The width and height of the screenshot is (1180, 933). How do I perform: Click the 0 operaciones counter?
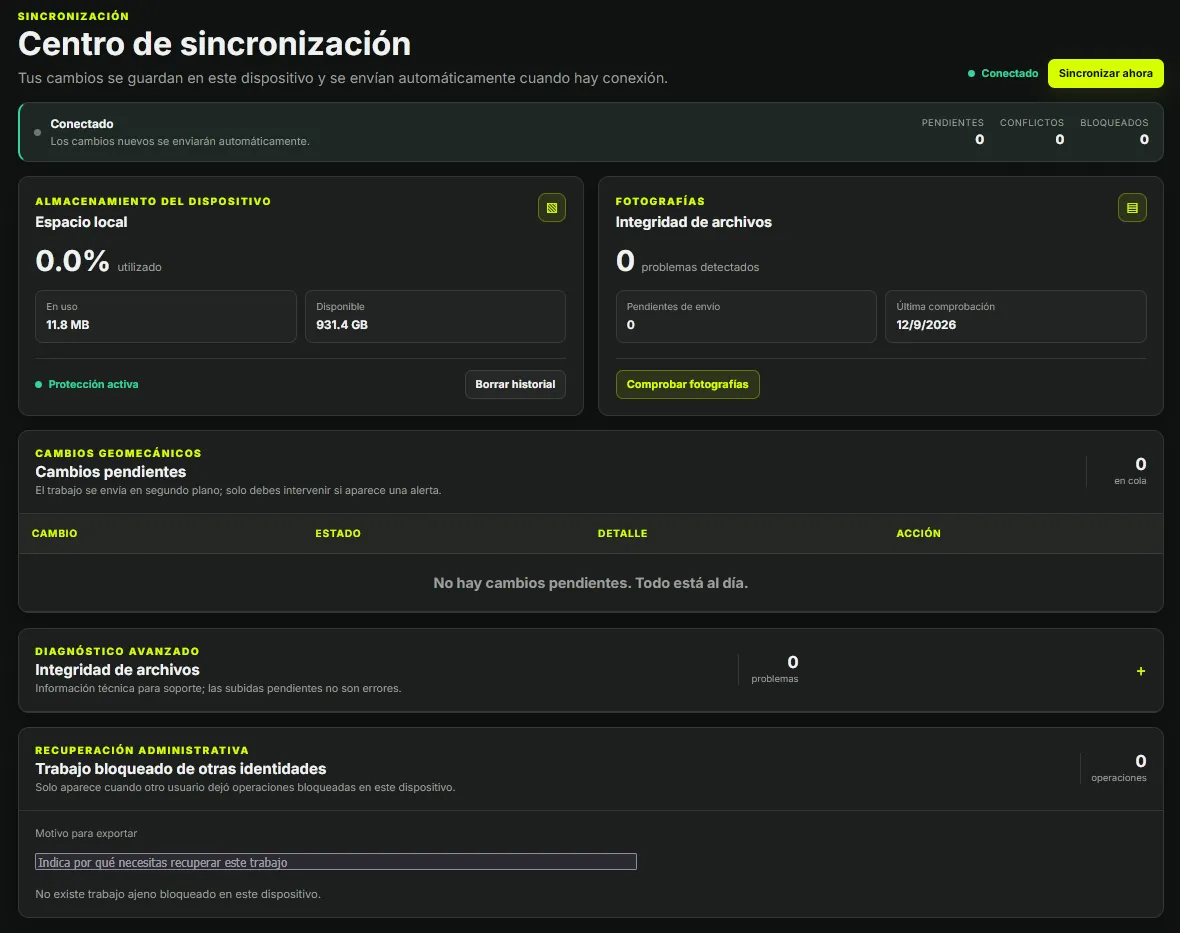point(1118,768)
